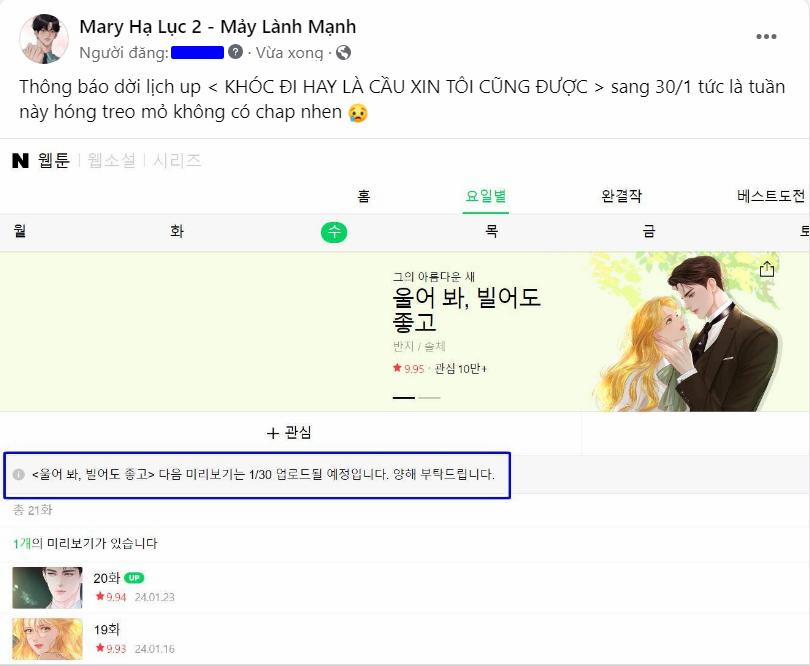Open the 완결작 tab
810x666 pixels.
point(621,196)
